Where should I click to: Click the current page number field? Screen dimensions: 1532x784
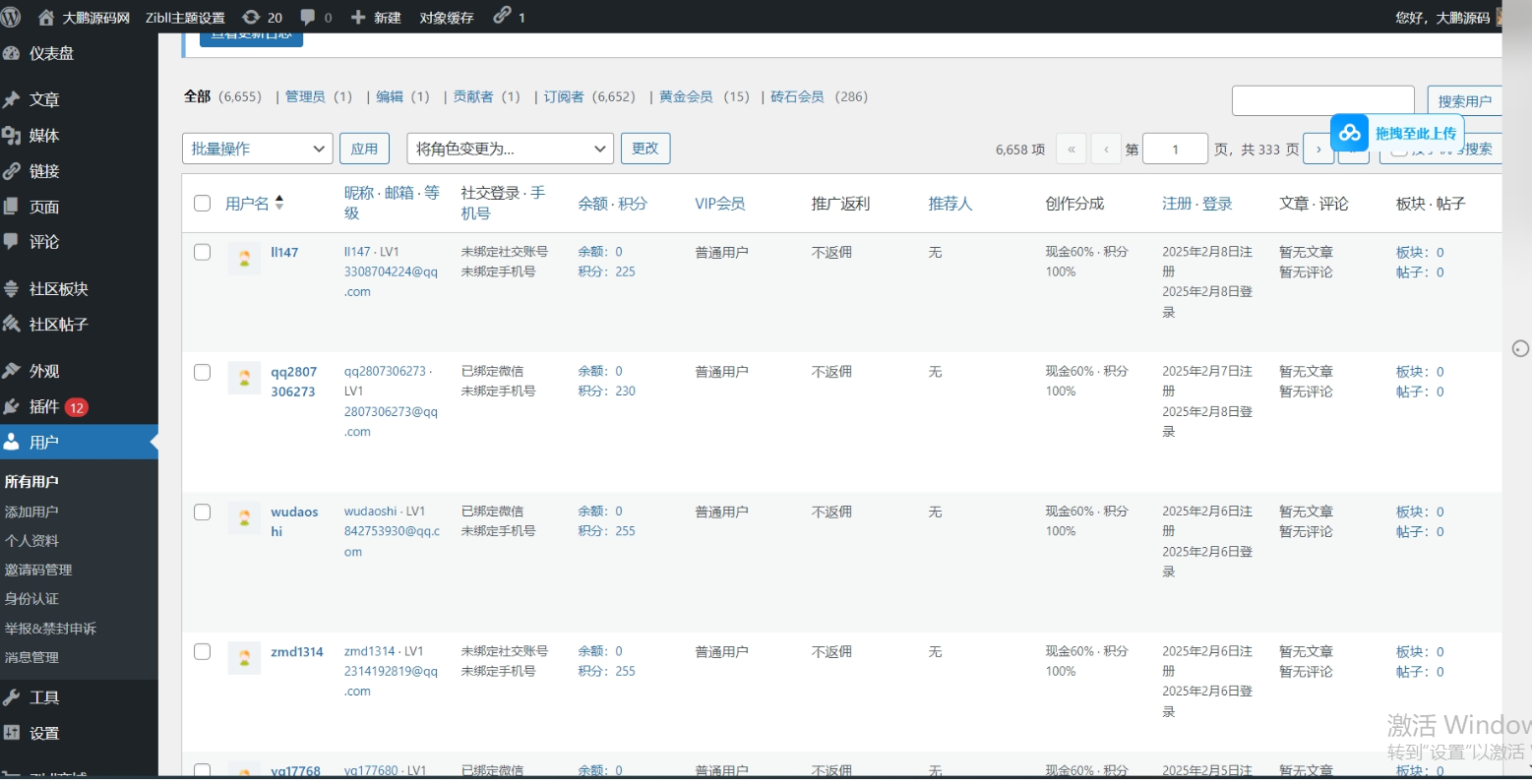[x=1175, y=149]
